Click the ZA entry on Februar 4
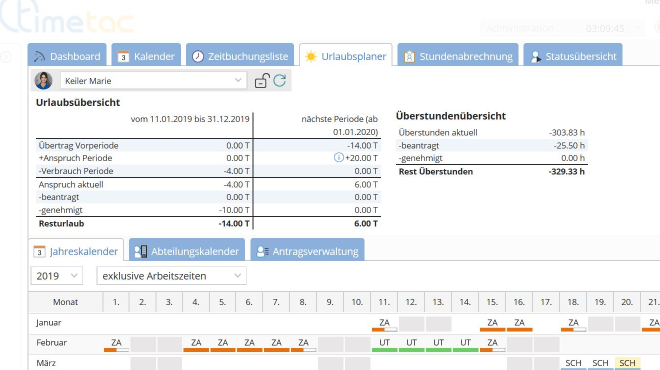 [196, 344]
